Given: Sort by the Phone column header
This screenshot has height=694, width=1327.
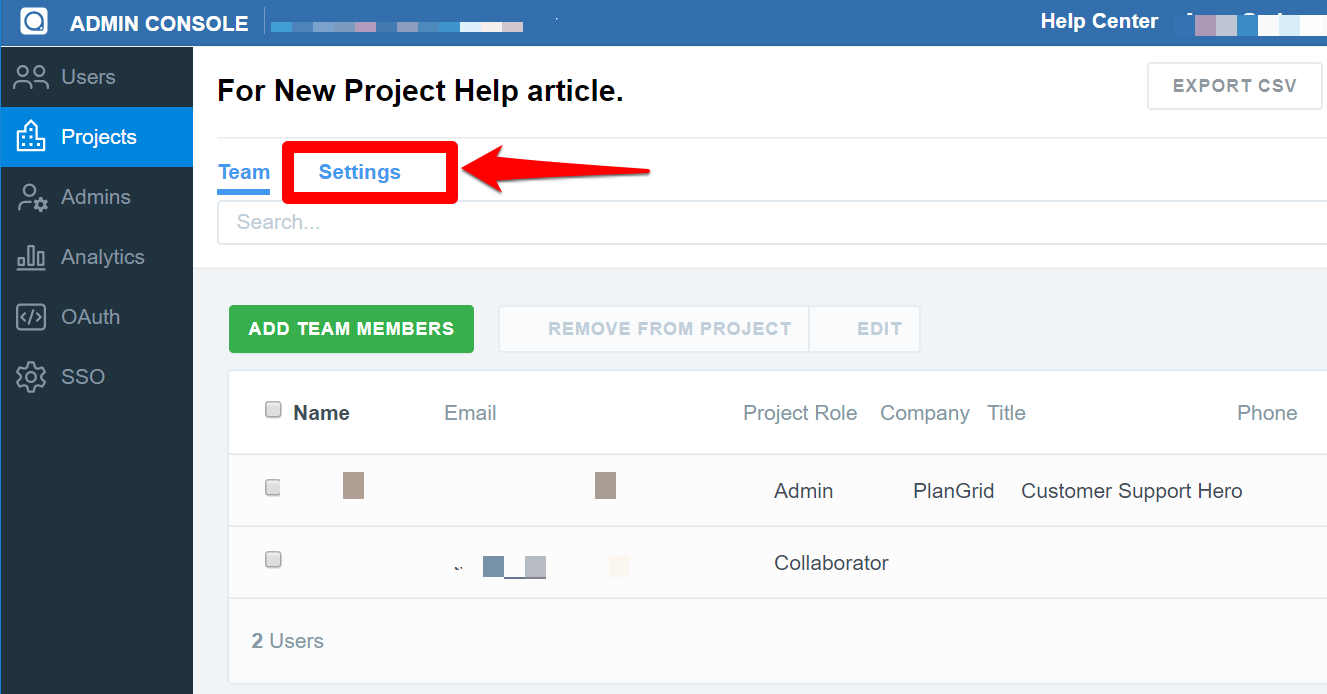Looking at the screenshot, I should point(1267,413).
